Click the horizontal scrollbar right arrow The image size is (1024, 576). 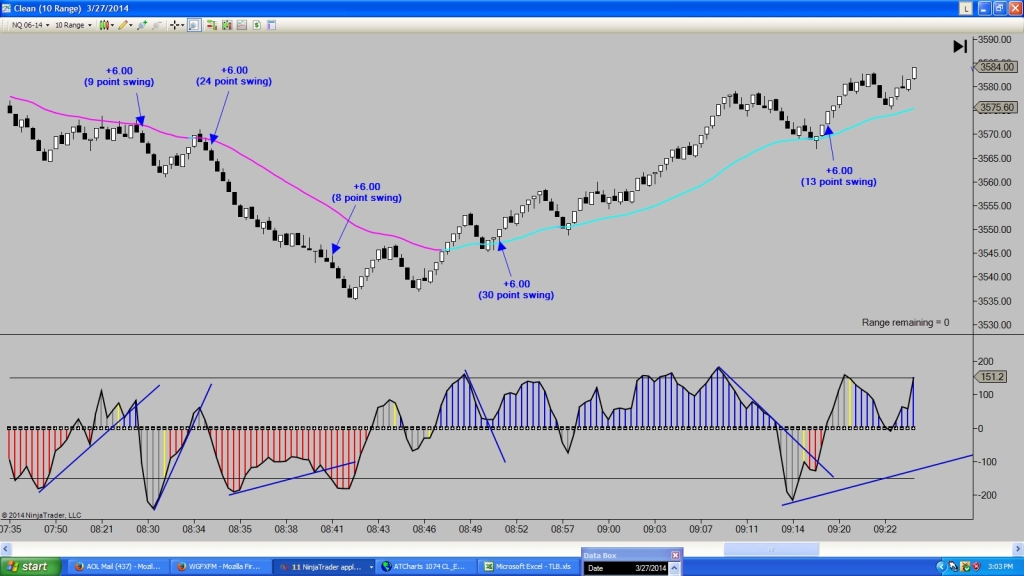1017,549
